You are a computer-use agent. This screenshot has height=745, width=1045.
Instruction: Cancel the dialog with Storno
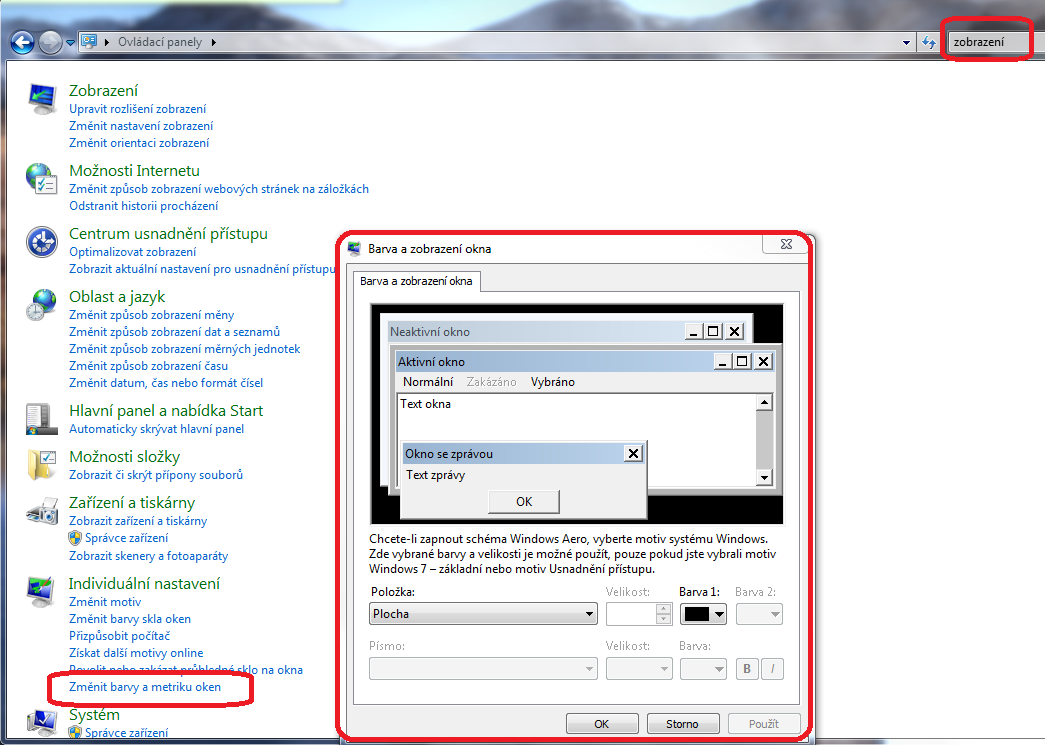682,724
